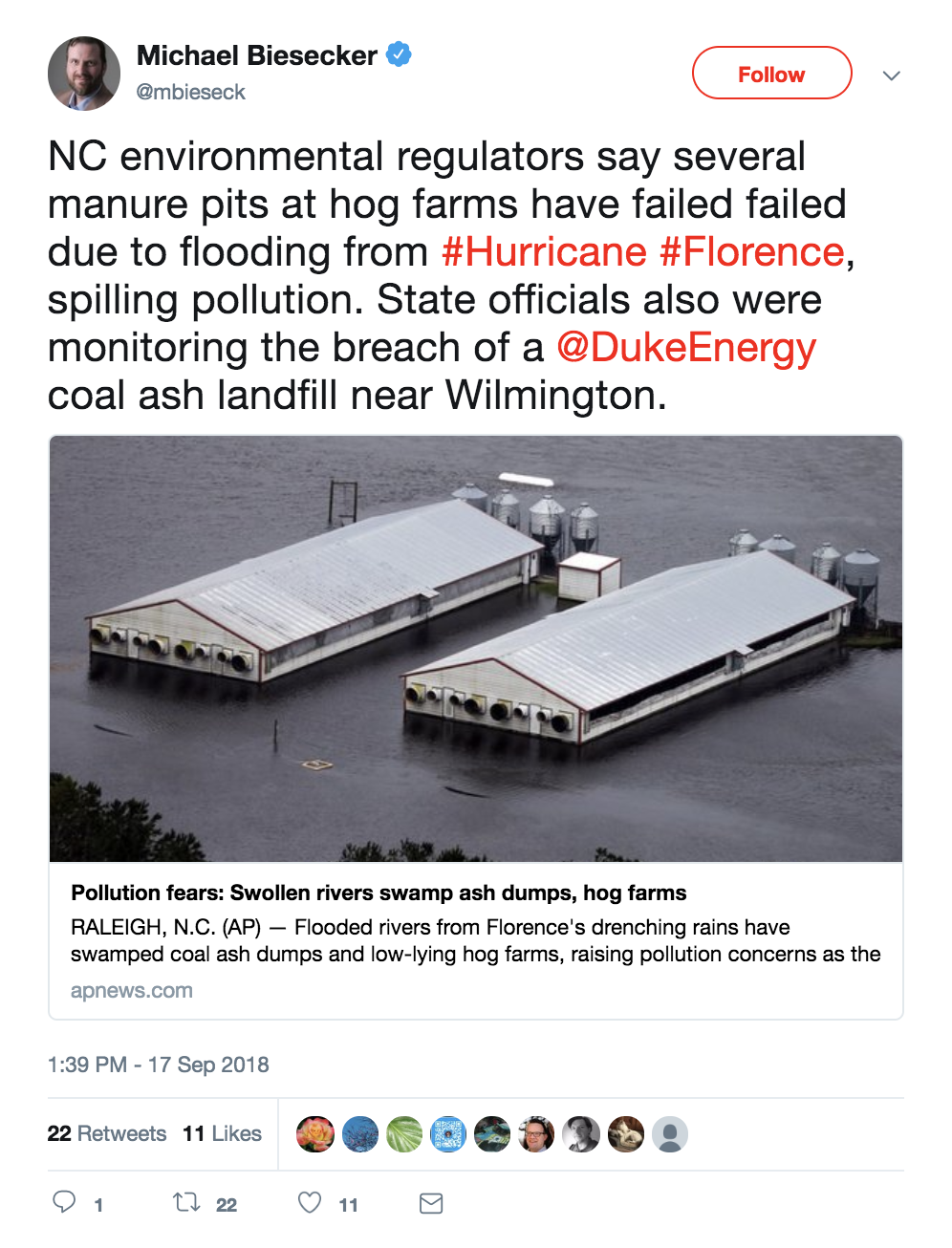Open Michael Biesecker's profile photo
952x1248 pixels.
point(84,74)
